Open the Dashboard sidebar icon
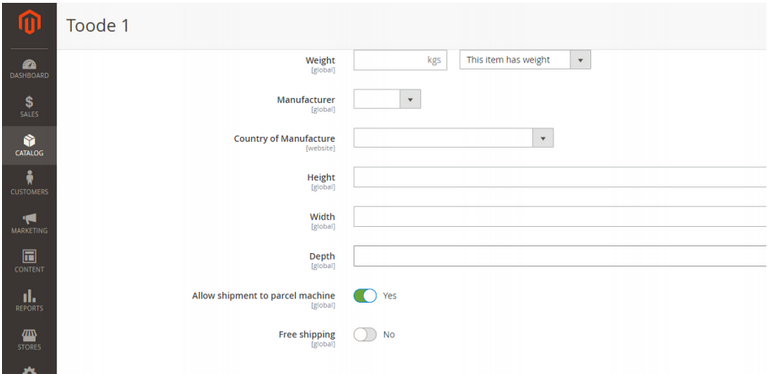Viewport: 767px width, 374px height. [x=29, y=64]
